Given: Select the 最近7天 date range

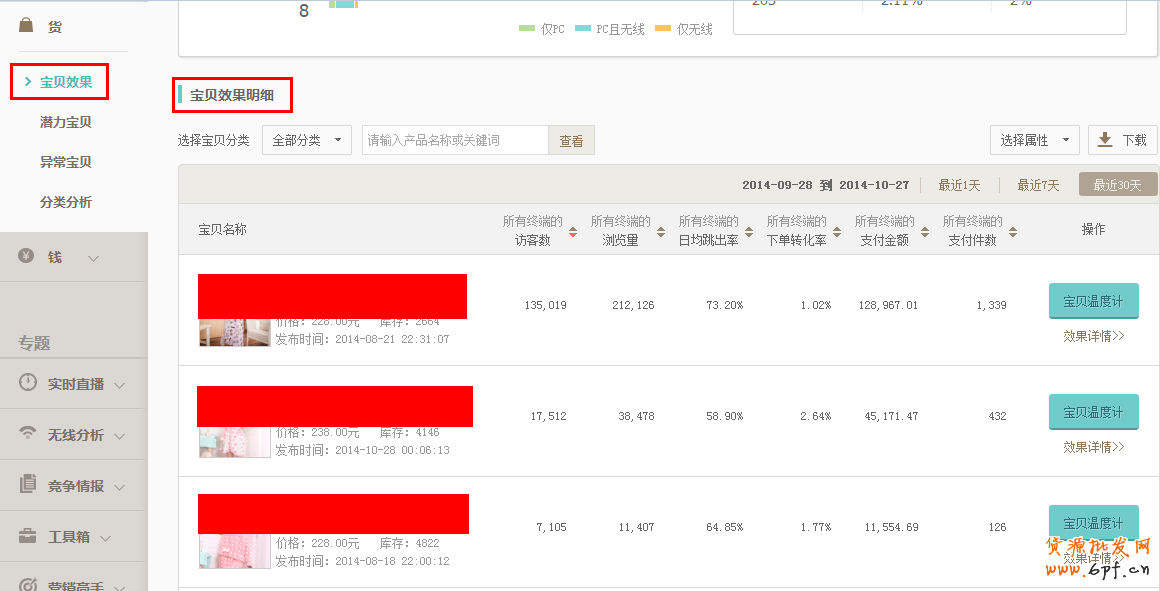Looking at the screenshot, I should (1038, 185).
